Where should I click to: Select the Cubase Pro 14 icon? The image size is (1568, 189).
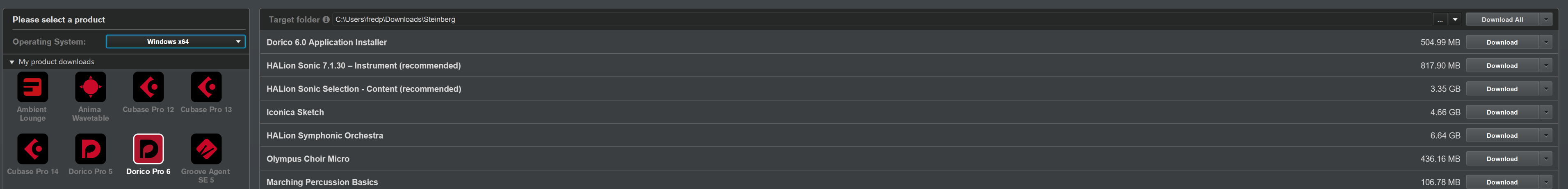32,149
